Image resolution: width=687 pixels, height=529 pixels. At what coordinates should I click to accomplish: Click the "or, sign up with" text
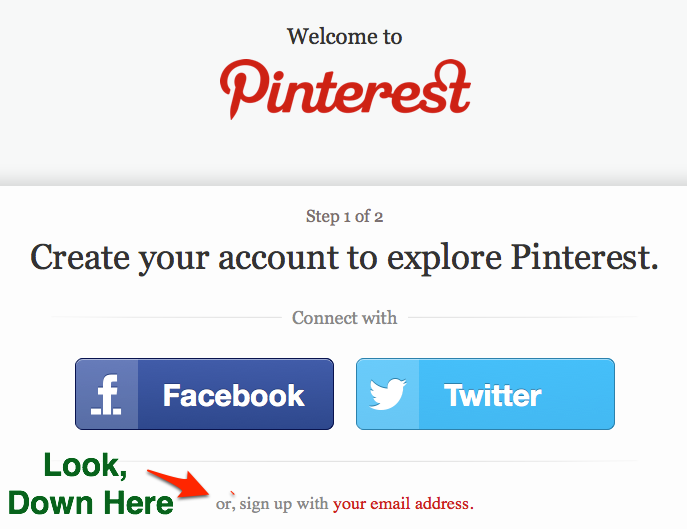click(x=272, y=503)
